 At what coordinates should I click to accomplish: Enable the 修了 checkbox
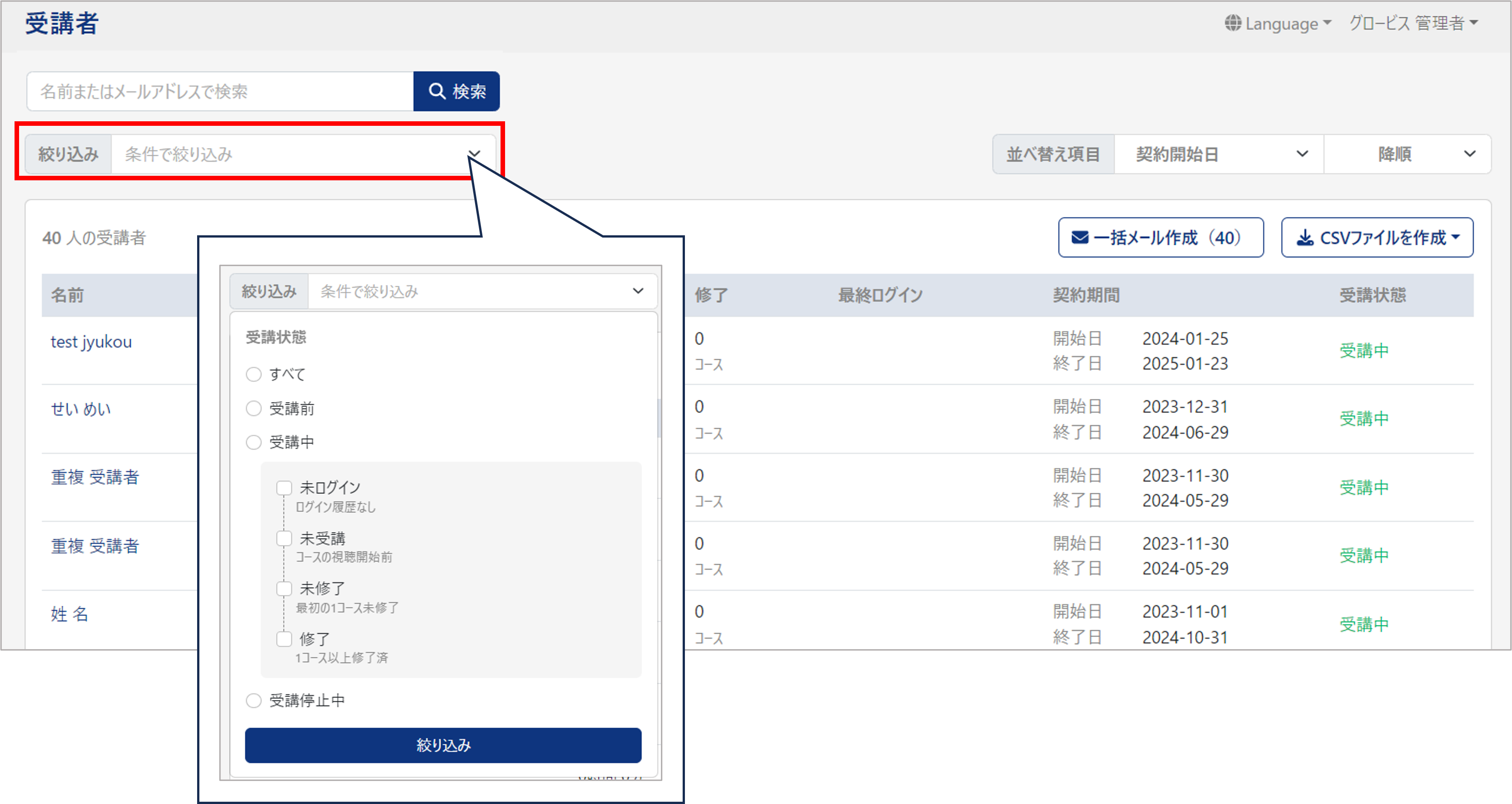tap(284, 639)
